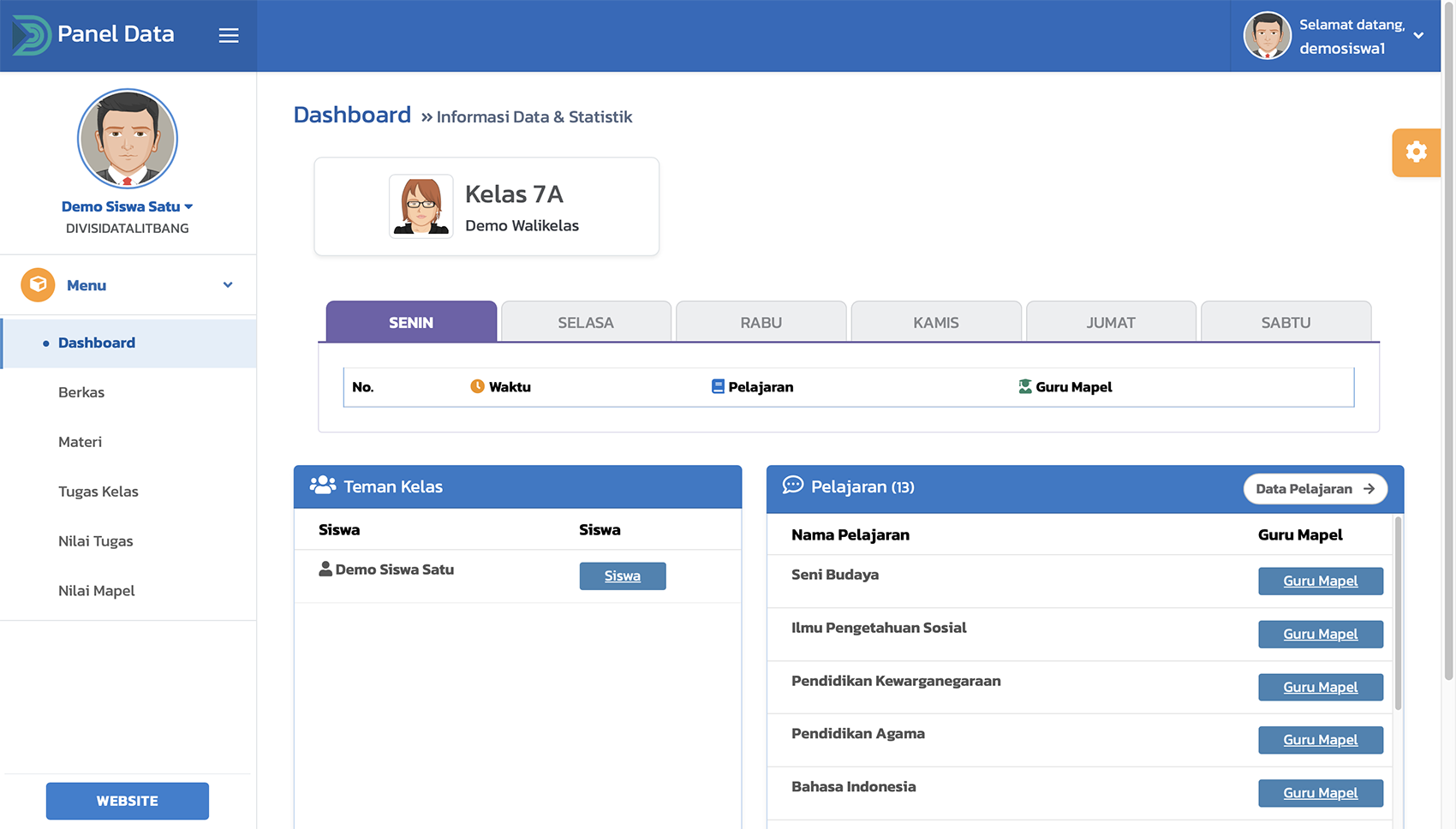1456x829 pixels.
Task: Go to Nilai Mapel sidebar item
Action: [97, 591]
